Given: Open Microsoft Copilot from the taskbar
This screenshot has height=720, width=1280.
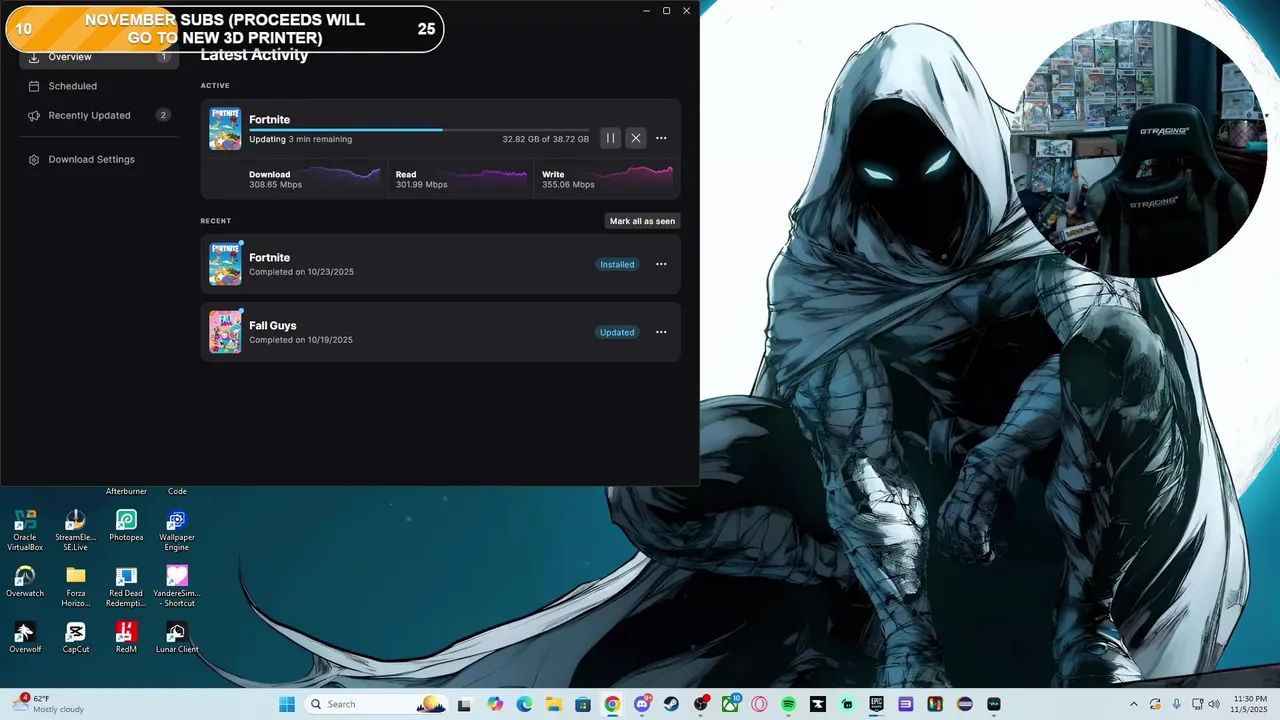Looking at the screenshot, I should click(x=495, y=704).
